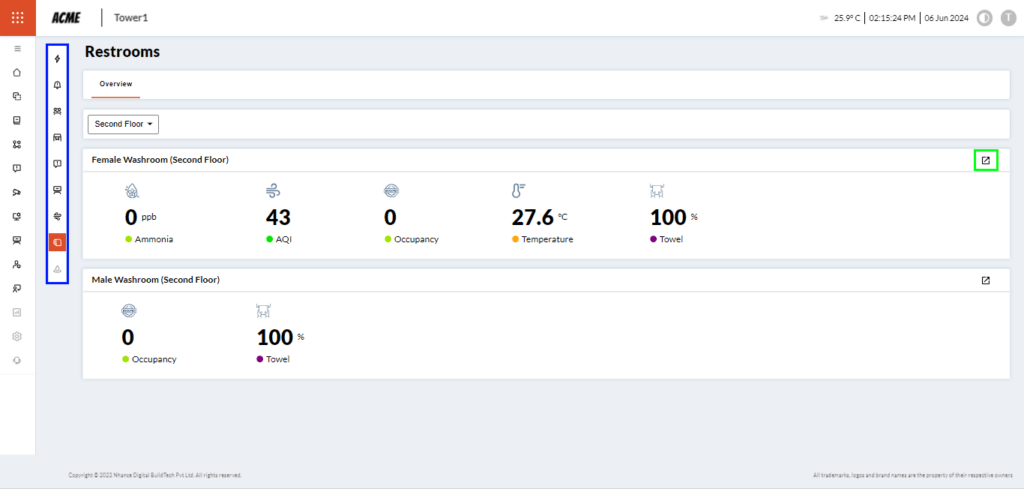Open Male Washroom in expanded view
Viewport: 1024px width, 489px height.
point(985,280)
